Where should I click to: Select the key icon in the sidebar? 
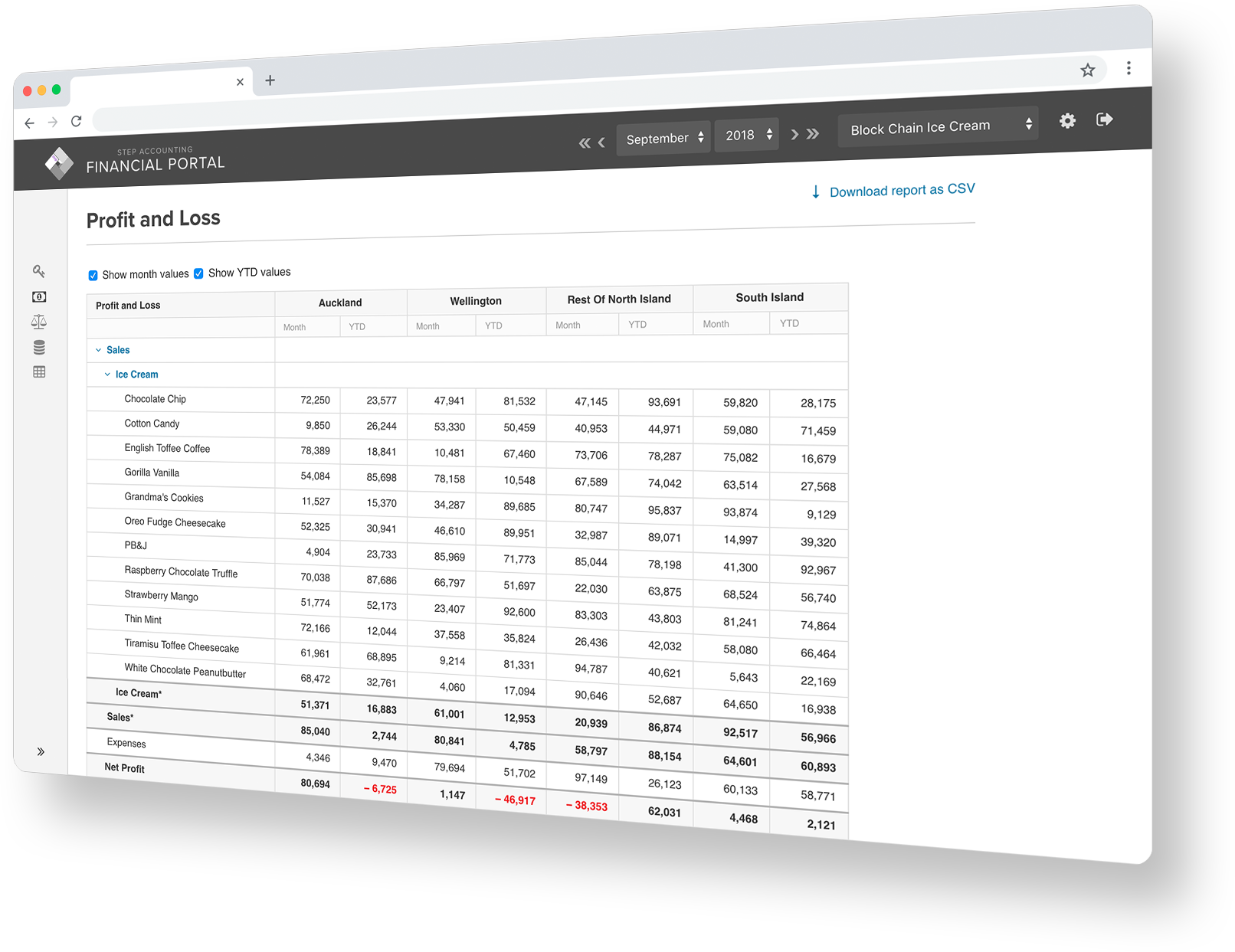click(38, 272)
